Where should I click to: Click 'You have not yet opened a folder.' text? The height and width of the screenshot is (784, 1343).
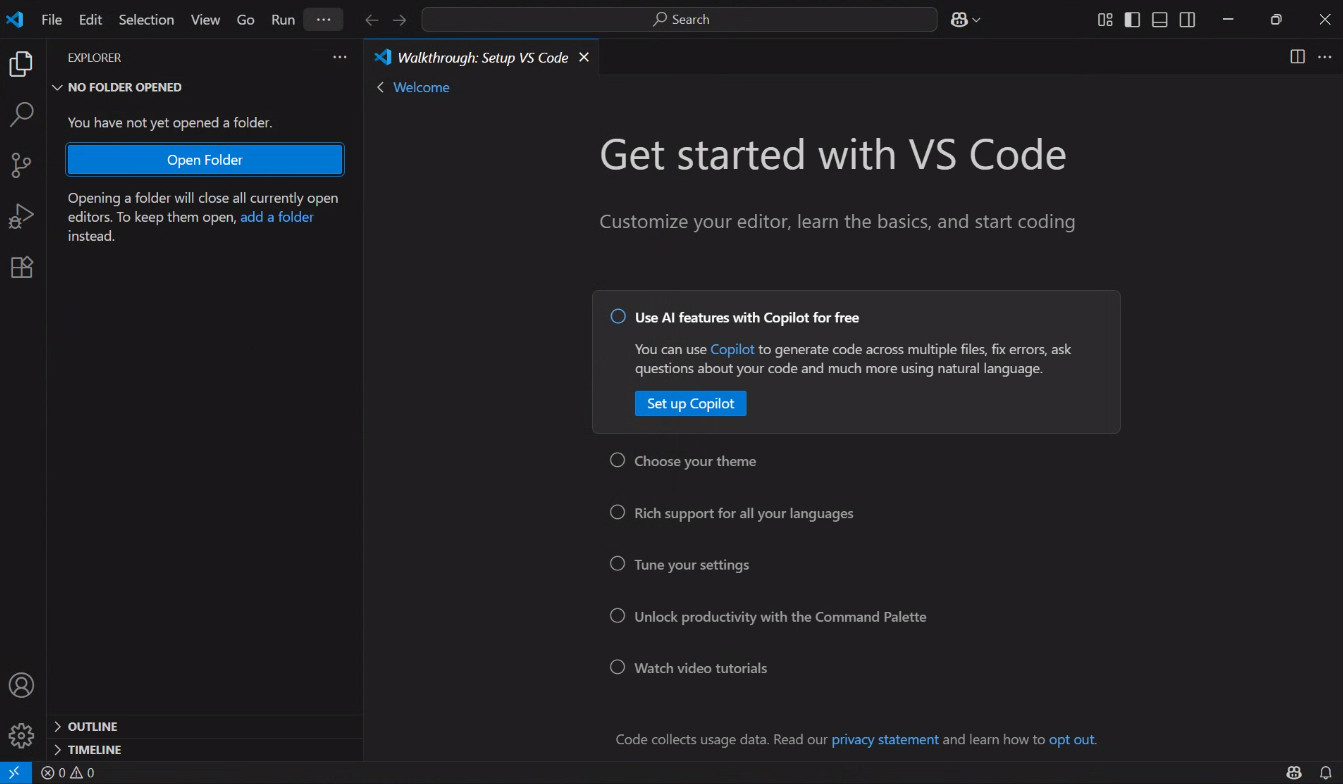pos(170,122)
